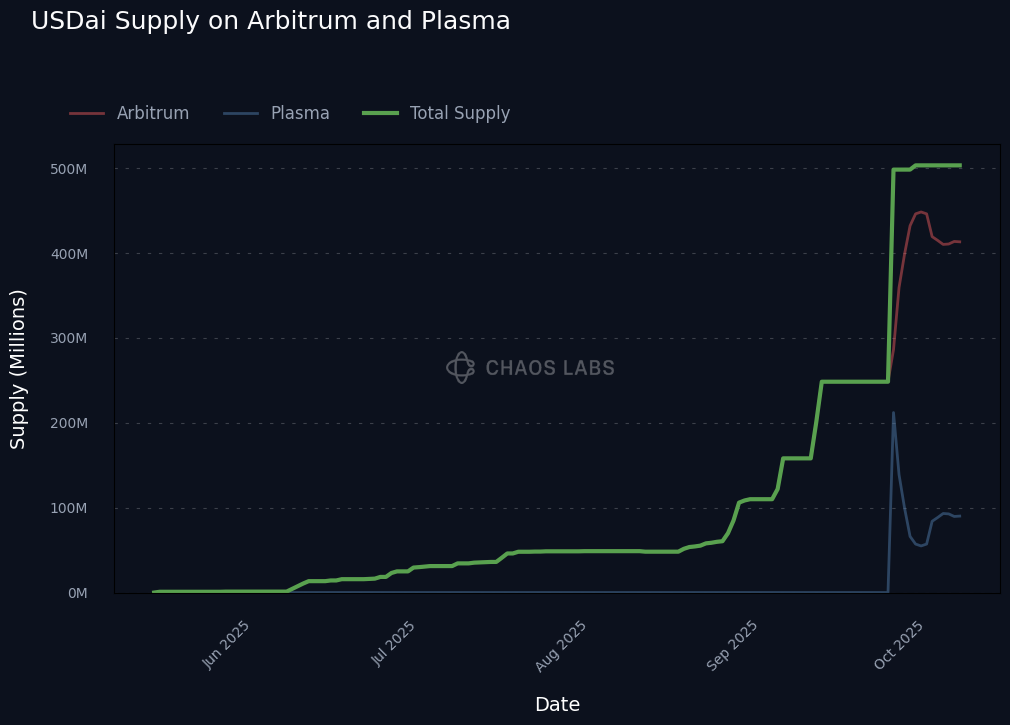Image resolution: width=1010 pixels, height=725 pixels.
Task: Click the green Total Supply legend swatch
Action: tap(380, 114)
